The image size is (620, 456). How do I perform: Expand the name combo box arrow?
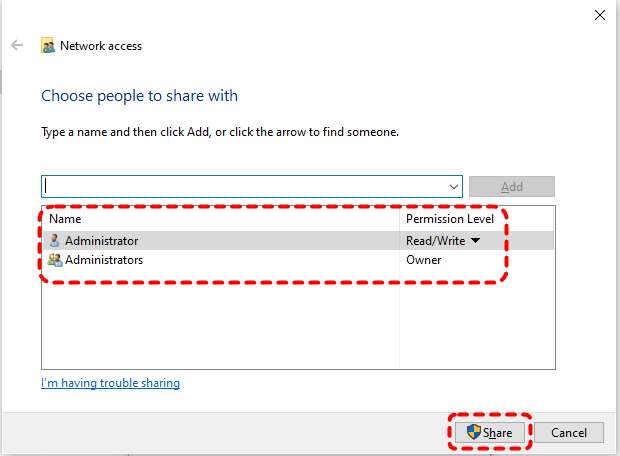(x=455, y=187)
